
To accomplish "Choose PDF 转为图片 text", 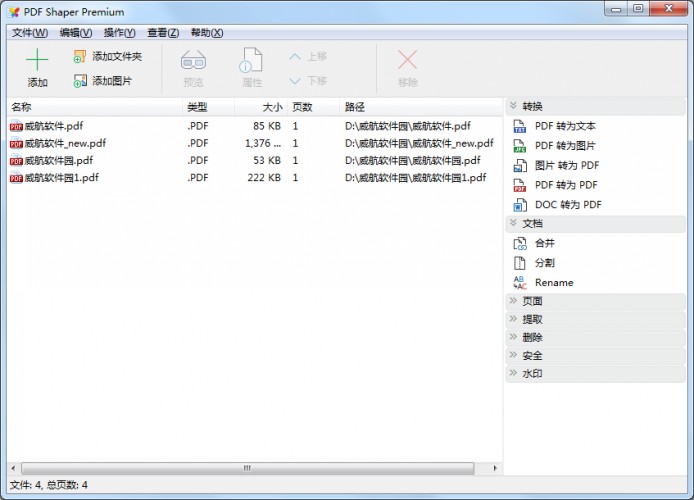I will point(565,146).
